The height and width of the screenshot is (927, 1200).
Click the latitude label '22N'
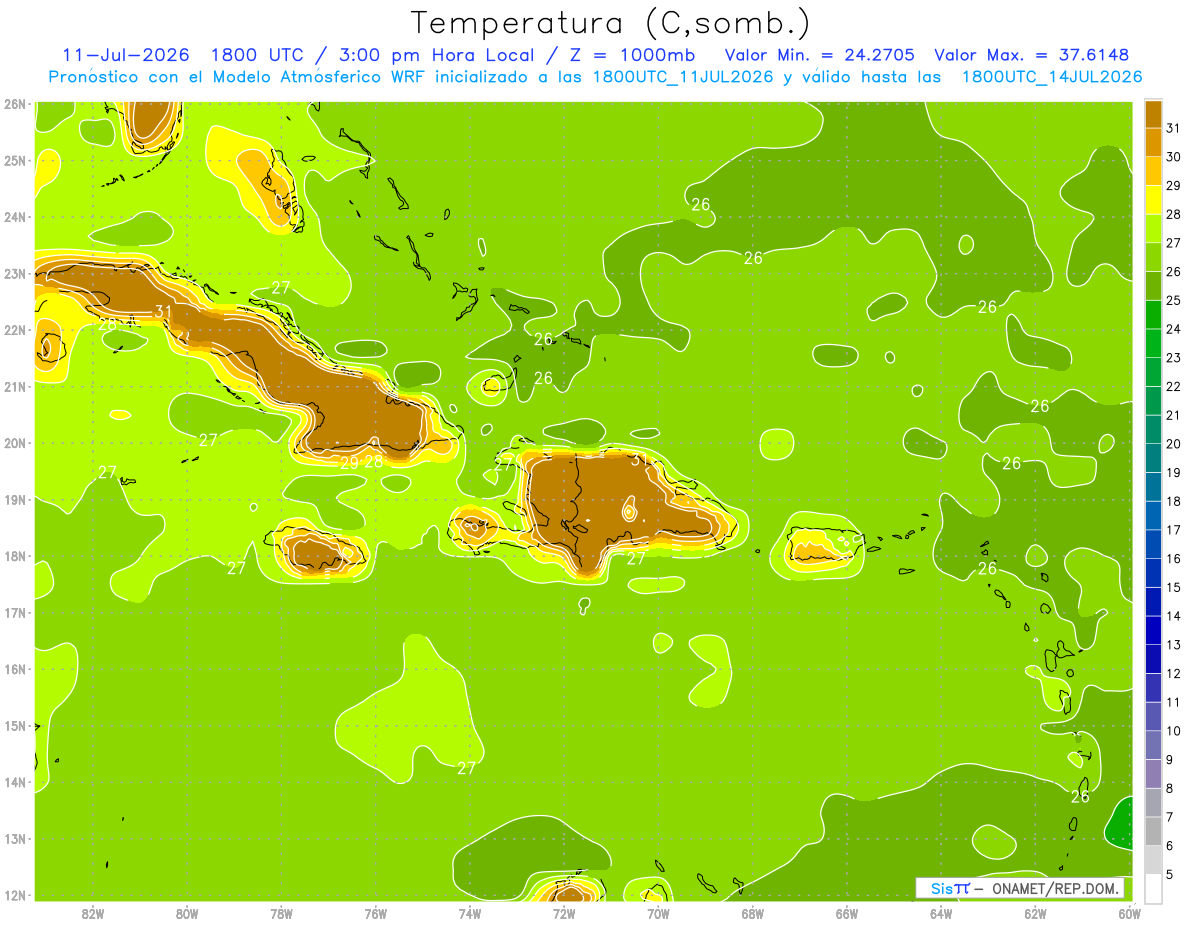(15, 330)
